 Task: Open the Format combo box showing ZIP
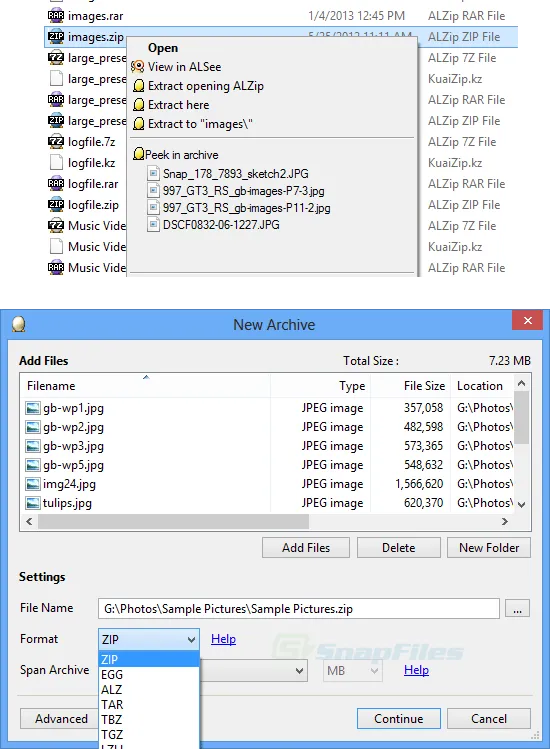(149, 639)
